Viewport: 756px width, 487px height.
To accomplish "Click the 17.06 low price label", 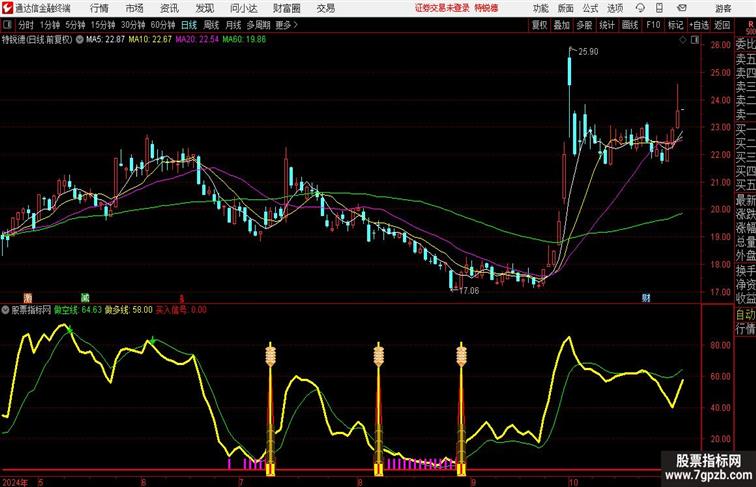I will coord(469,291).
